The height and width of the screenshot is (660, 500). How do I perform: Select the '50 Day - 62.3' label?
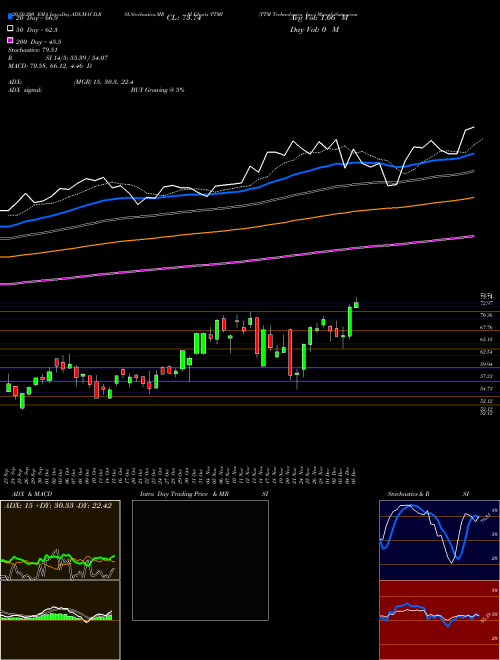click(x=37, y=30)
